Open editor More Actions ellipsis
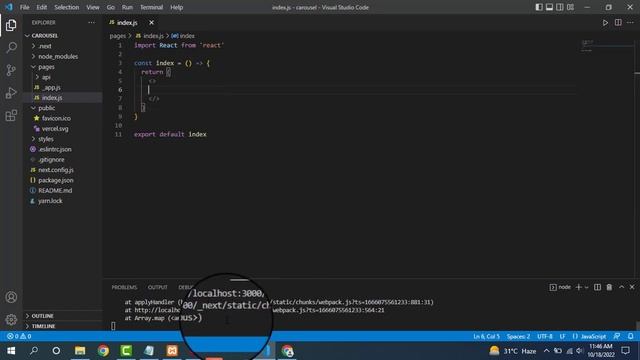 pos(630,23)
